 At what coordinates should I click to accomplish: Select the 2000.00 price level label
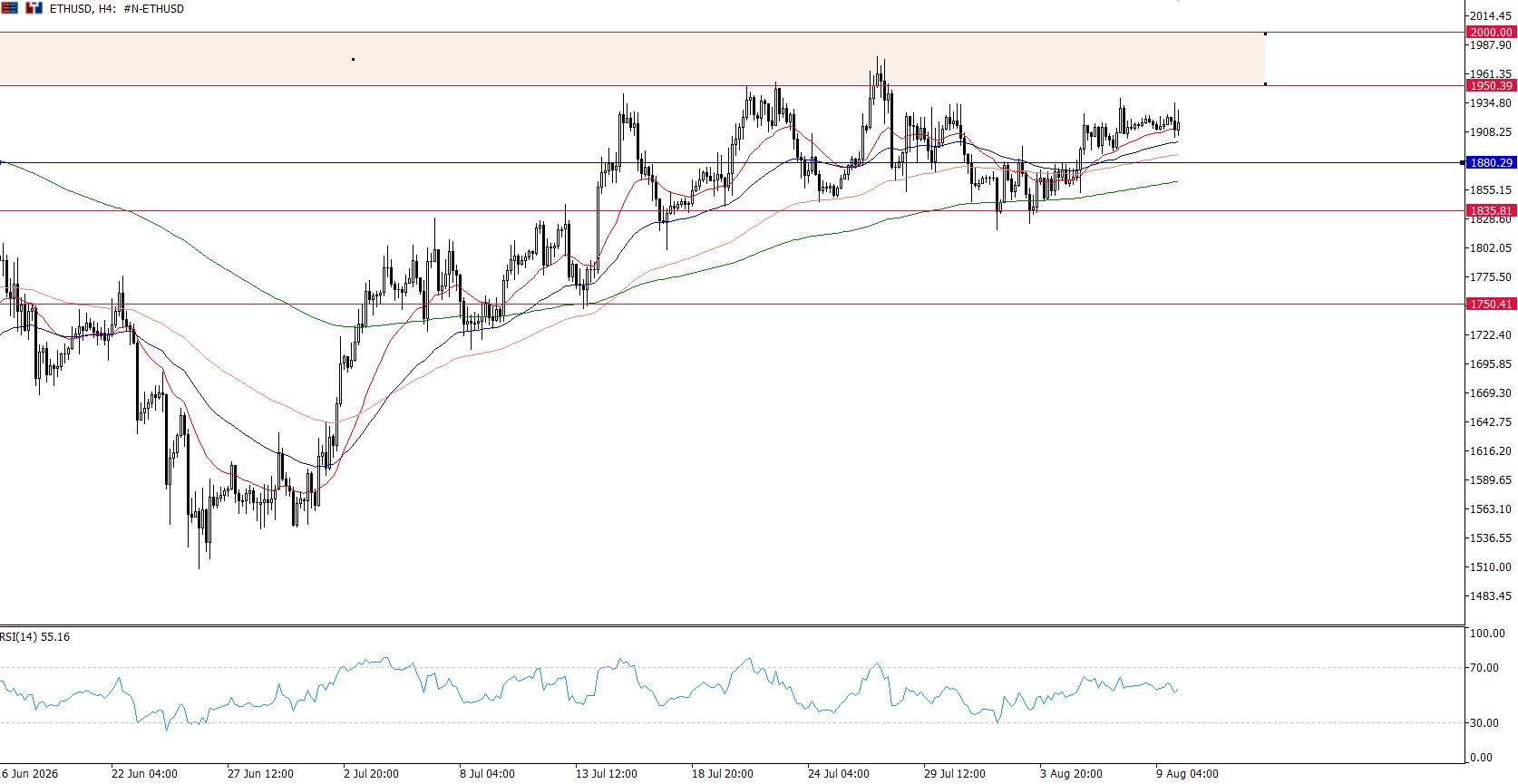coord(1491,32)
